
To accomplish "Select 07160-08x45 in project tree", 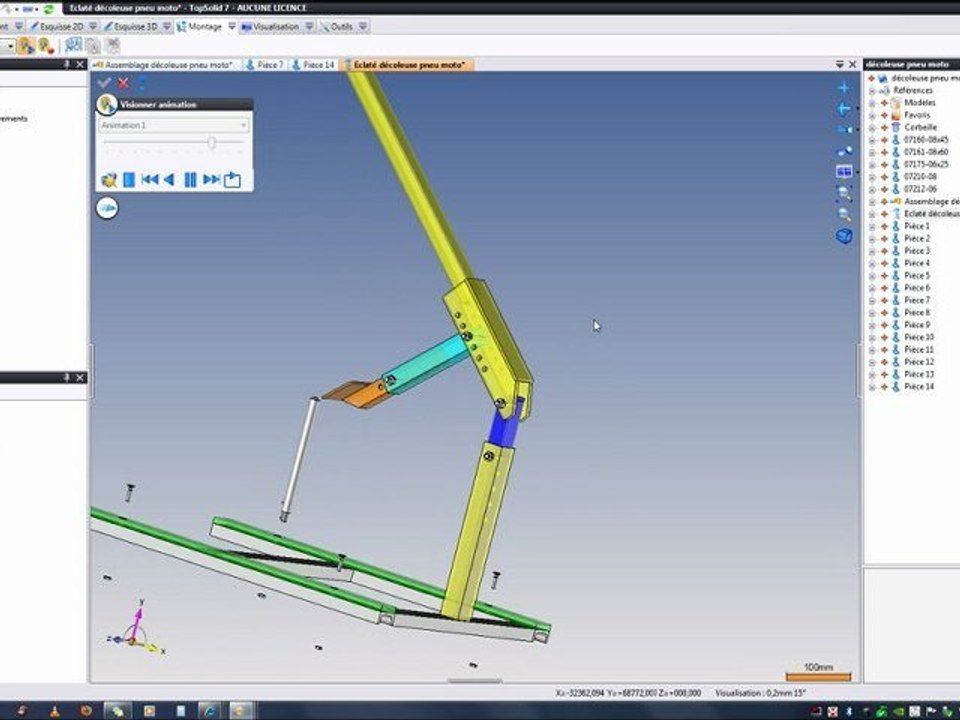I will (x=926, y=140).
